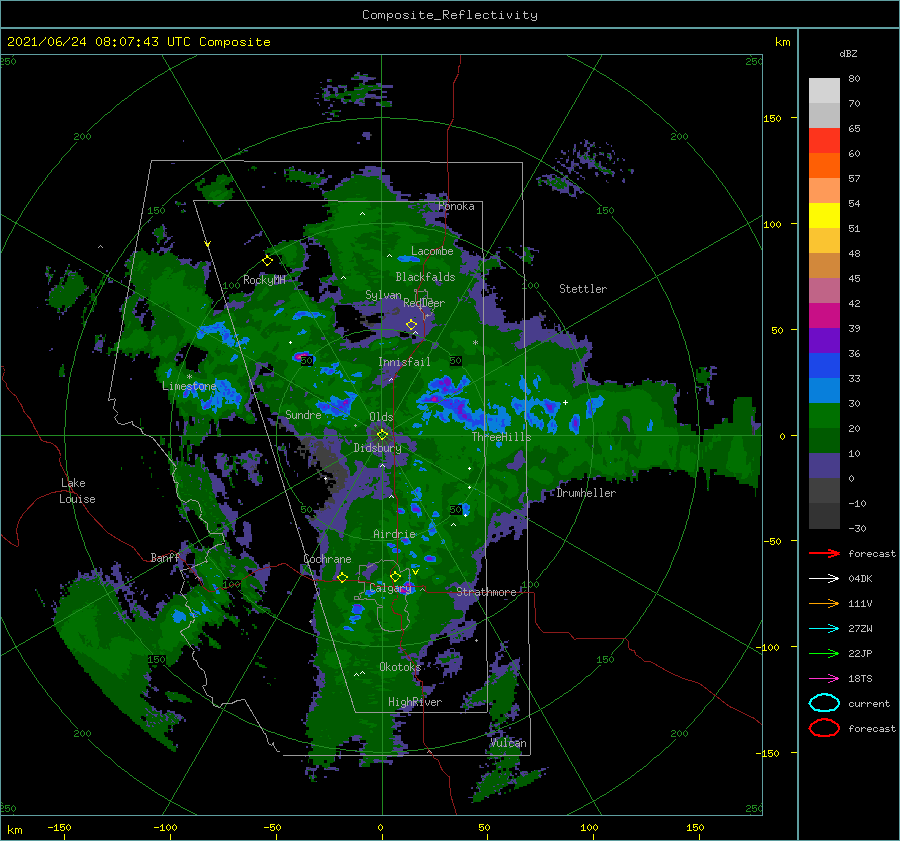The image size is (900, 841).
Task: Click the yellow diamond marker above Calgary label
Action: coord(395,576)
